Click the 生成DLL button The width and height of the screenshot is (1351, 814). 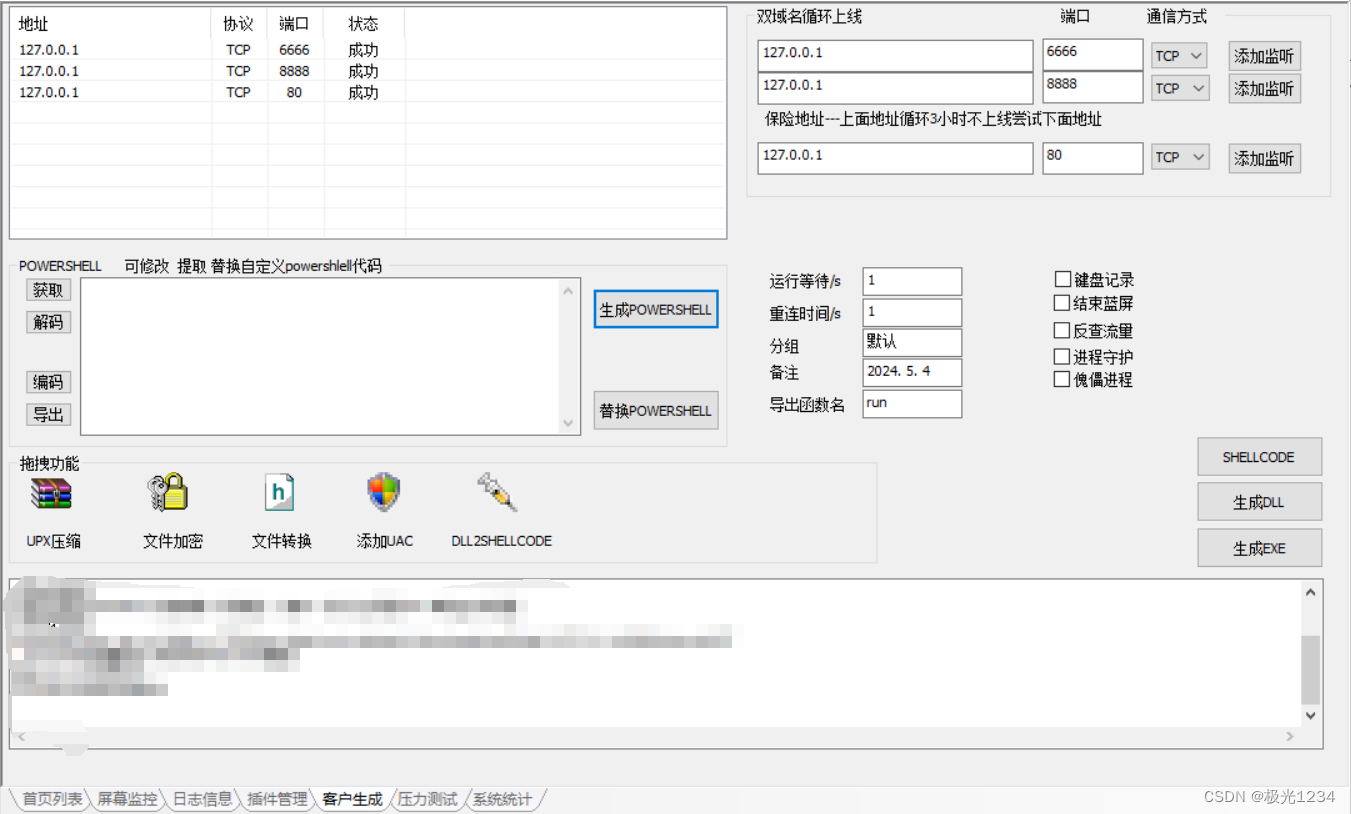coord(1260,502)
